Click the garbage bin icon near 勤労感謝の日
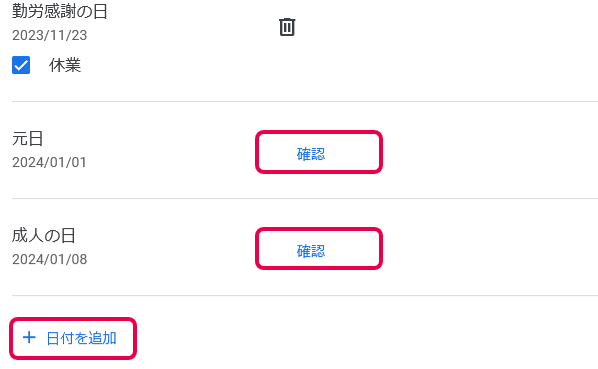598x369 pixels. point(287,27)
